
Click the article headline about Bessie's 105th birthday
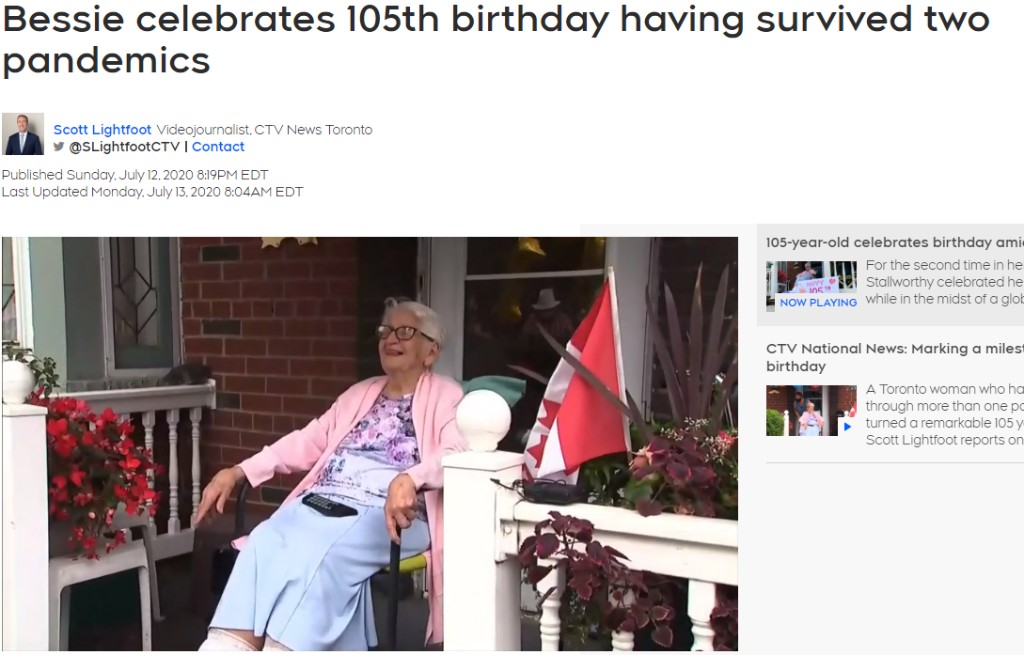[x=496, y=39]
